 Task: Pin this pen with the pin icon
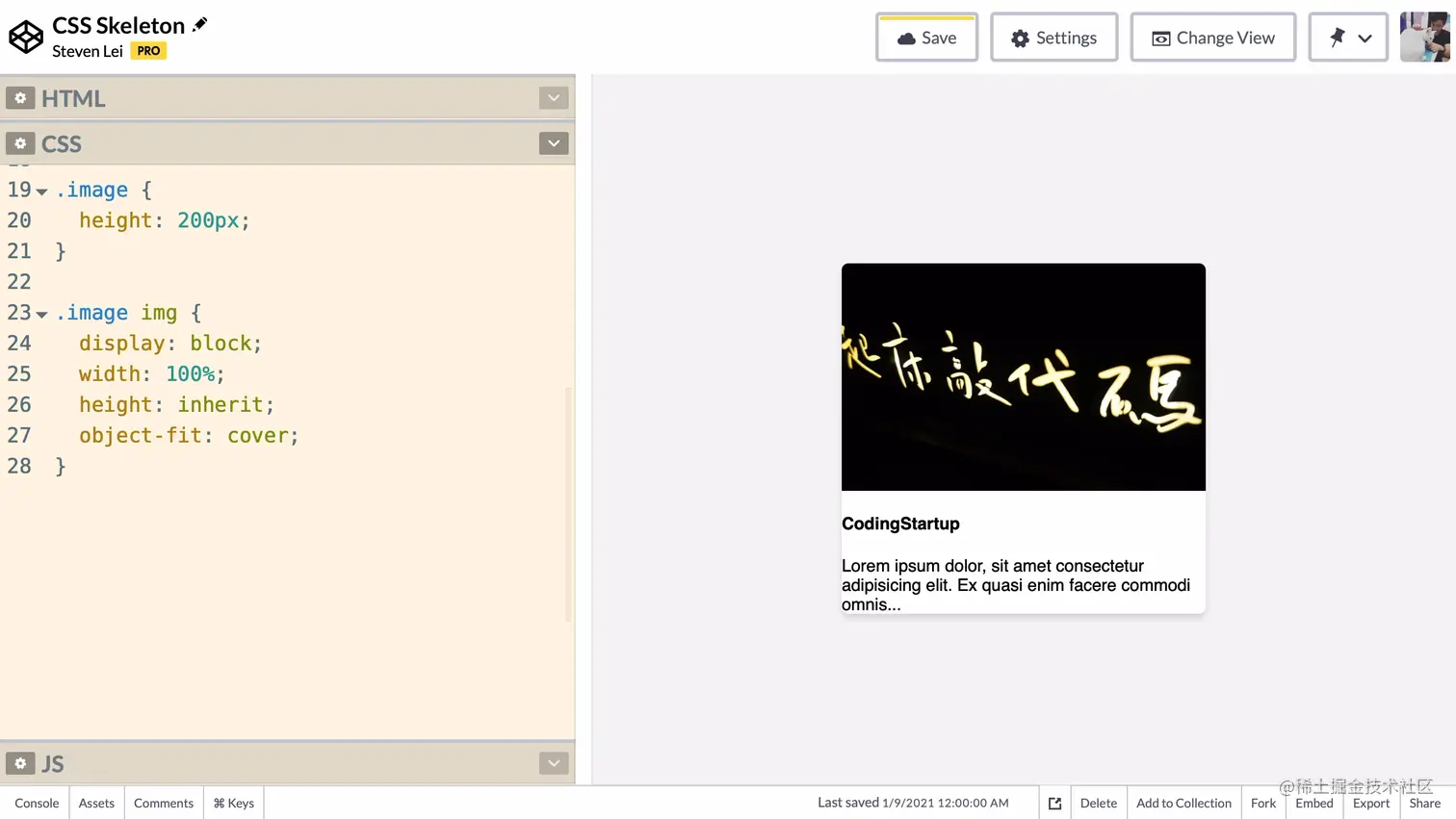pos(1336,37)
